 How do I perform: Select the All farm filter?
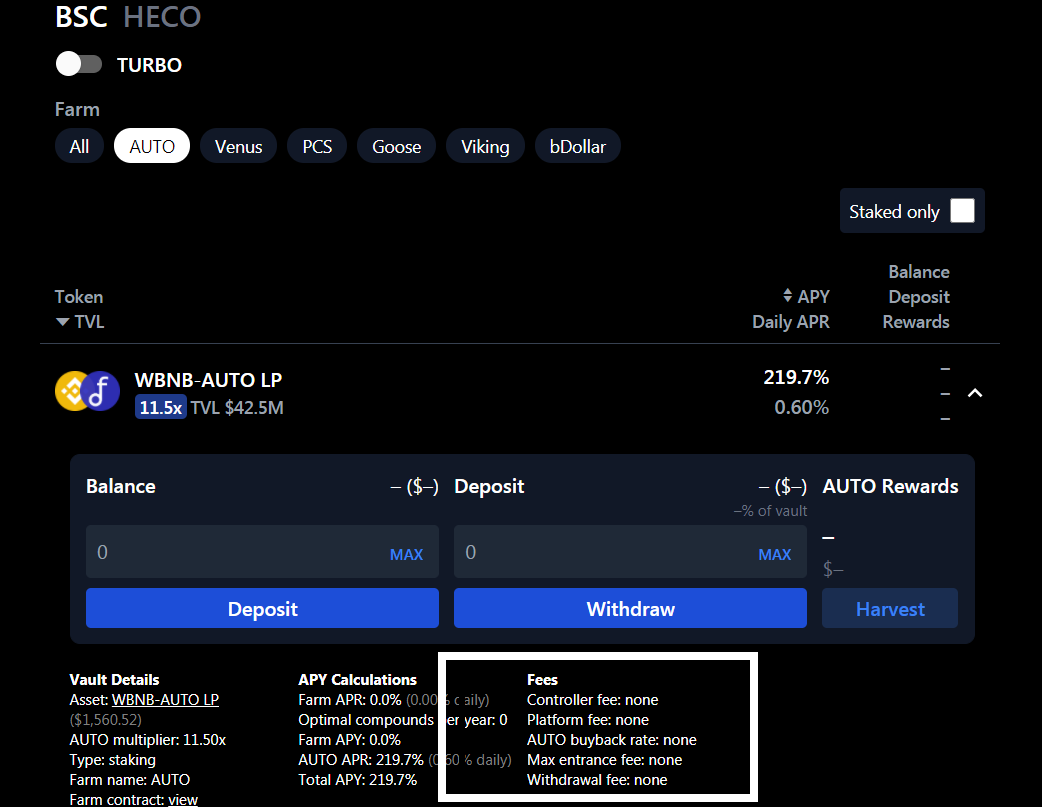point(79,146)
